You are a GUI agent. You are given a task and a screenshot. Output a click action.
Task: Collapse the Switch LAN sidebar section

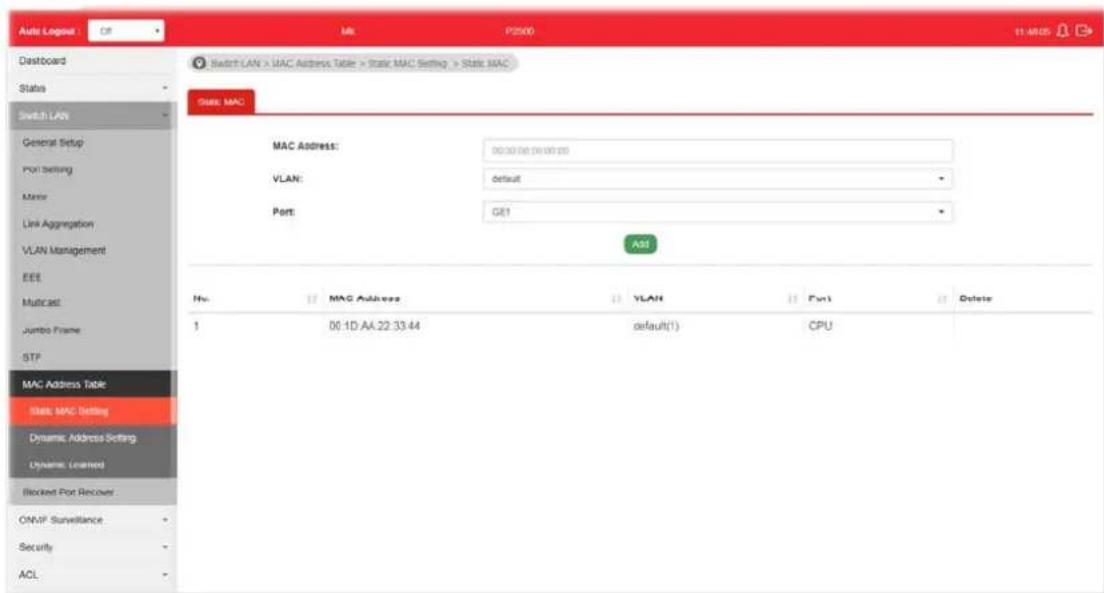92,116
